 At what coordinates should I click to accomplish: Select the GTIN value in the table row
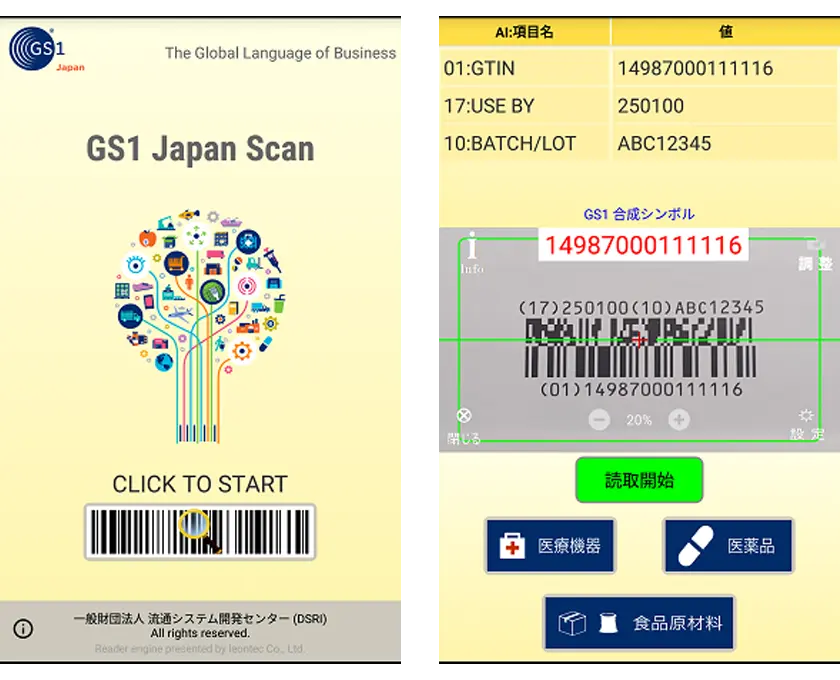[726, 68]
